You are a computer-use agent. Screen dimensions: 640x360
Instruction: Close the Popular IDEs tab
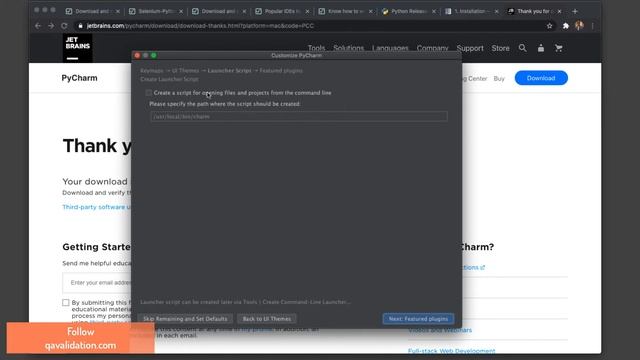307,11
